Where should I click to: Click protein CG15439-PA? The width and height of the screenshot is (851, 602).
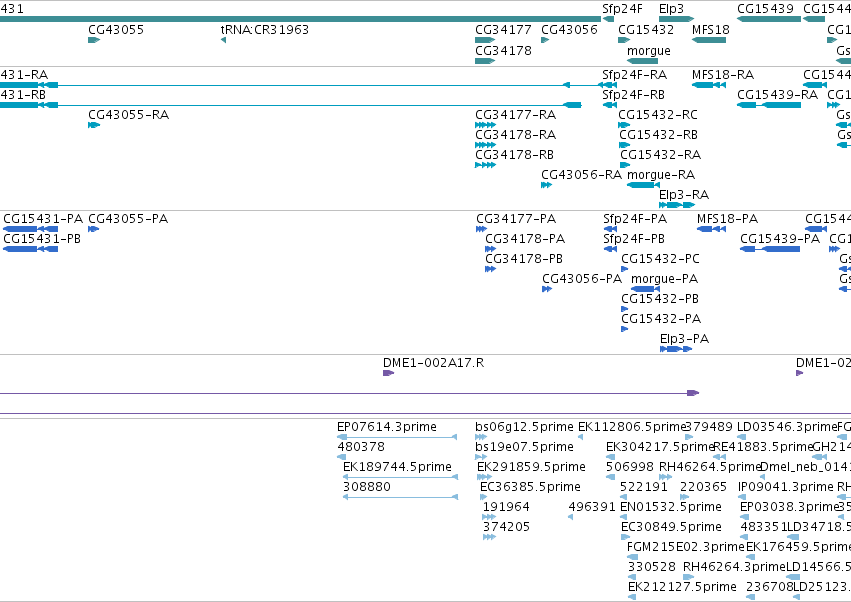pos(780,239)
